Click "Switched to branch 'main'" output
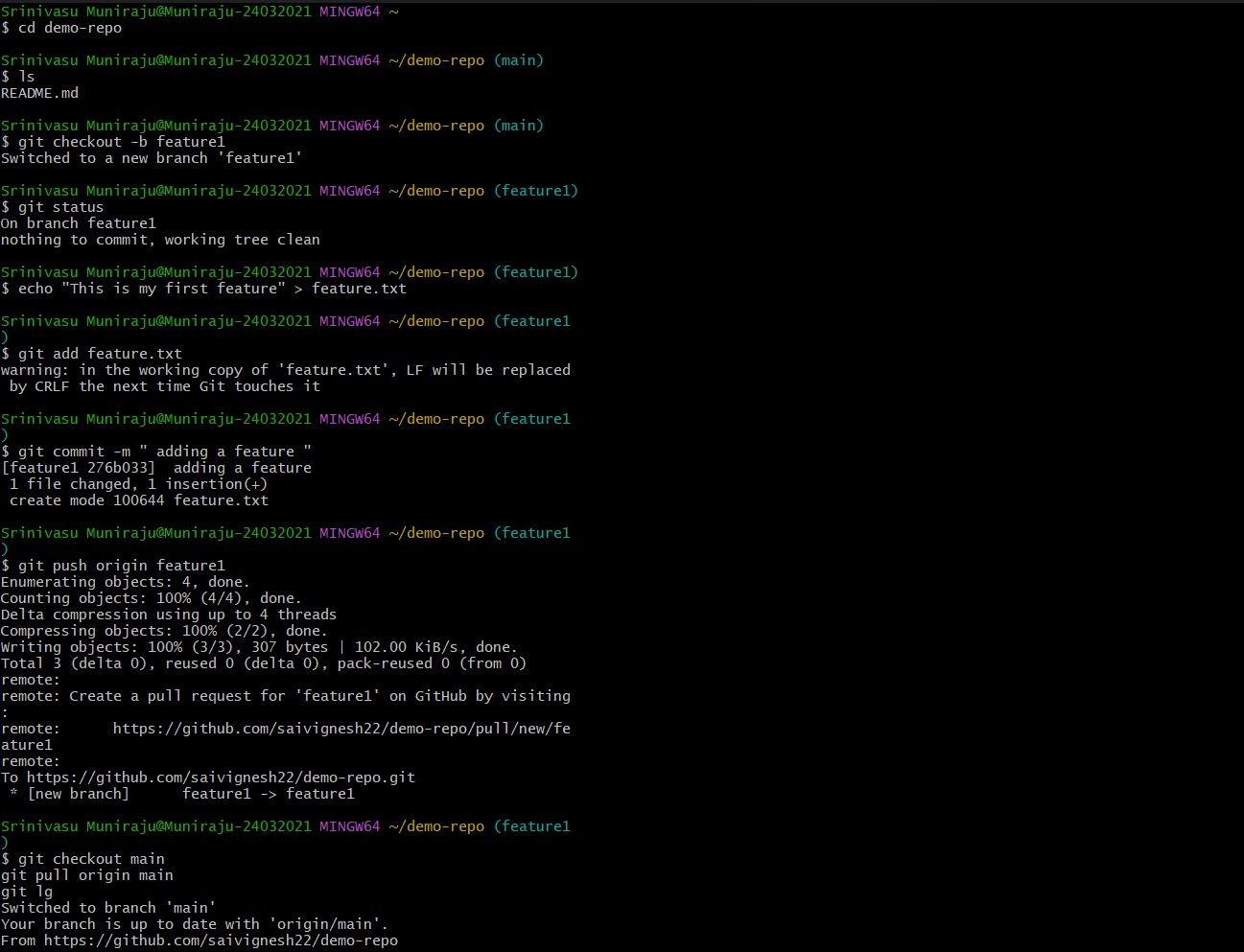The width and height of the screenshot is (1244, 952). (x=108, y=908)
